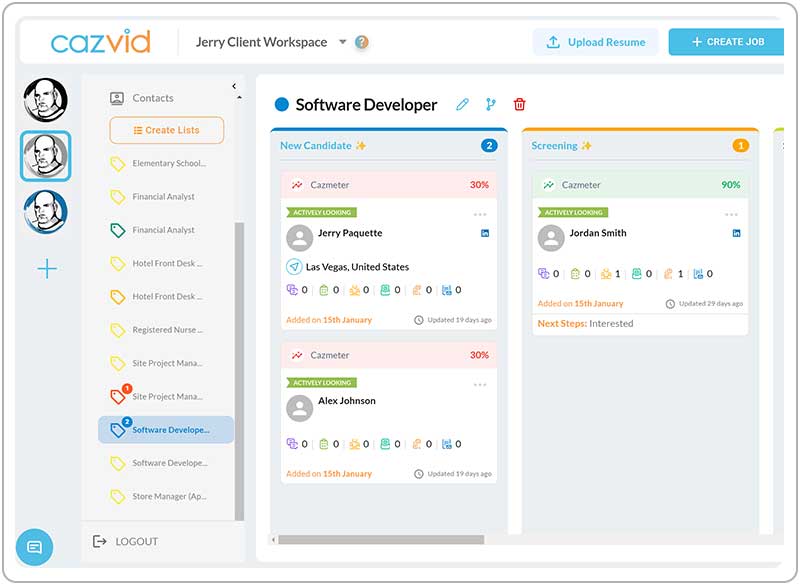Open the chat bubble widget

[x=34, y=547]
